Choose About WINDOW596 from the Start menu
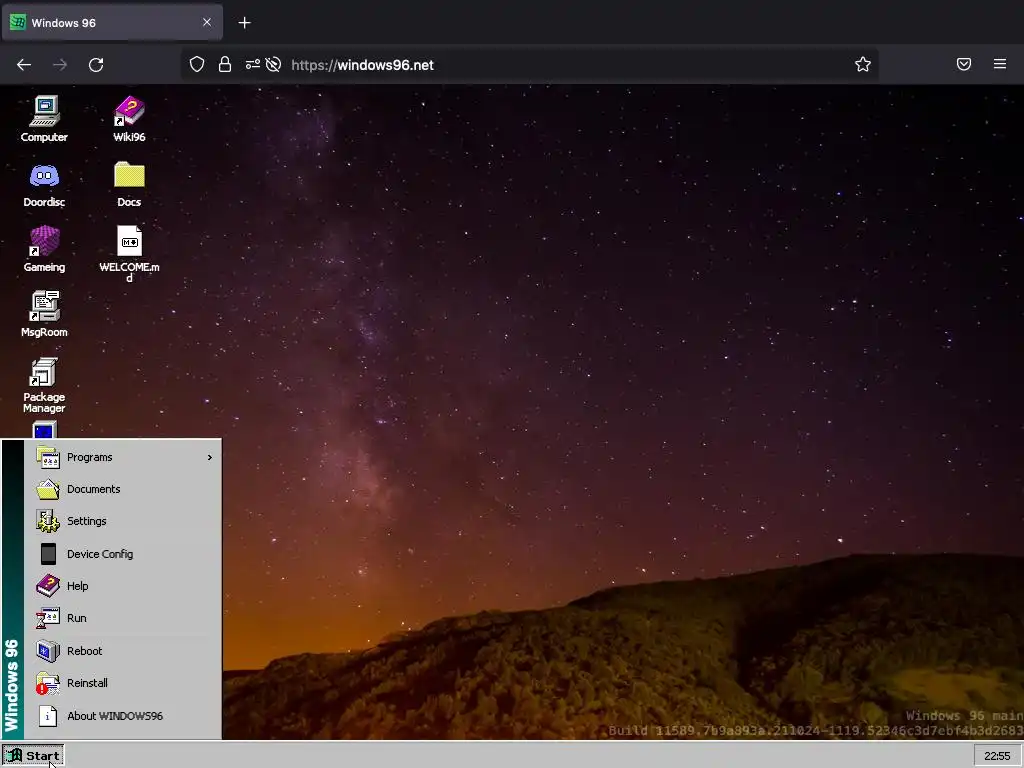Image resolution: width=1024 pixels, height=768 pixels. click(123, 716)
